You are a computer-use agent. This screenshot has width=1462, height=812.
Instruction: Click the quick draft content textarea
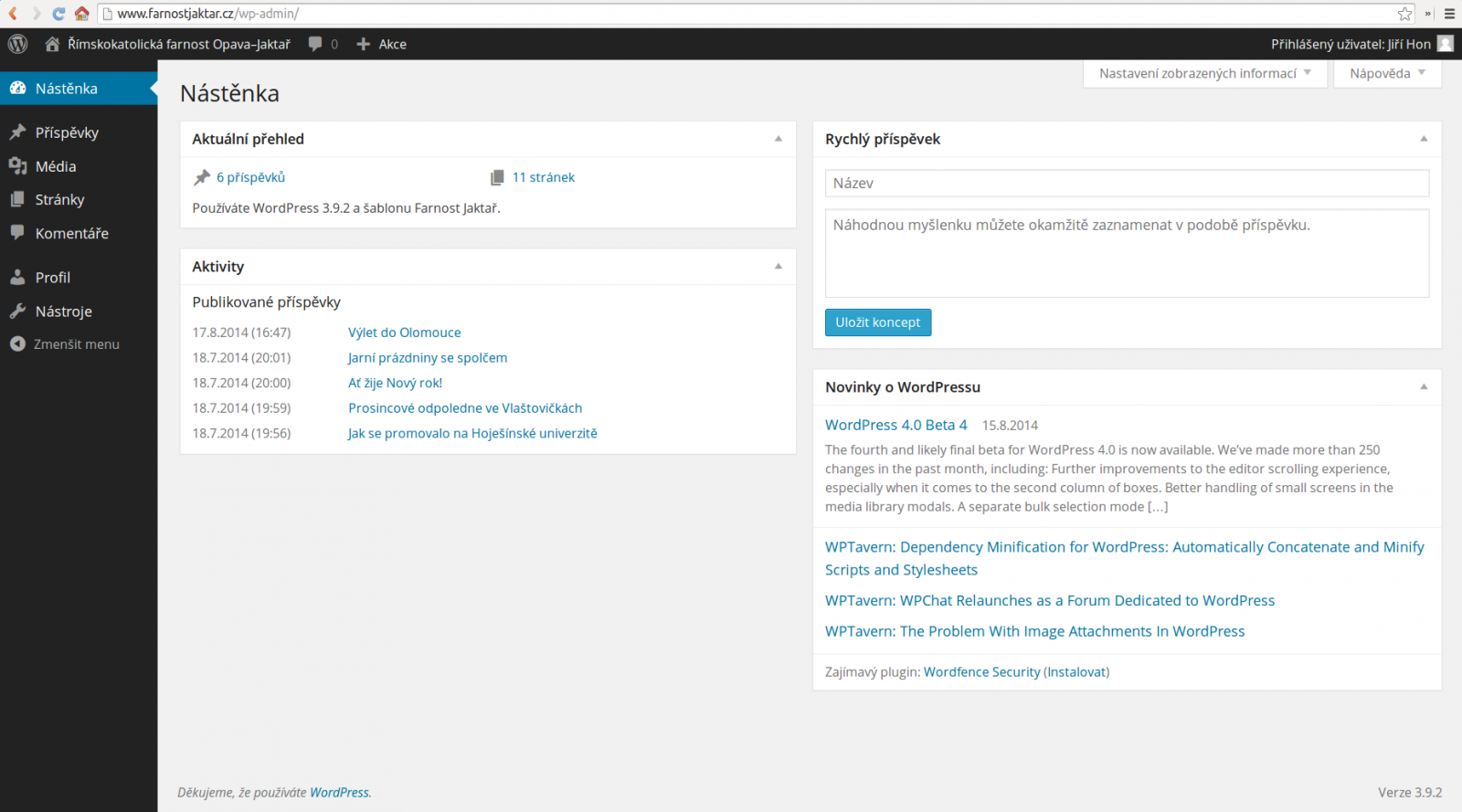[1127, 253]
